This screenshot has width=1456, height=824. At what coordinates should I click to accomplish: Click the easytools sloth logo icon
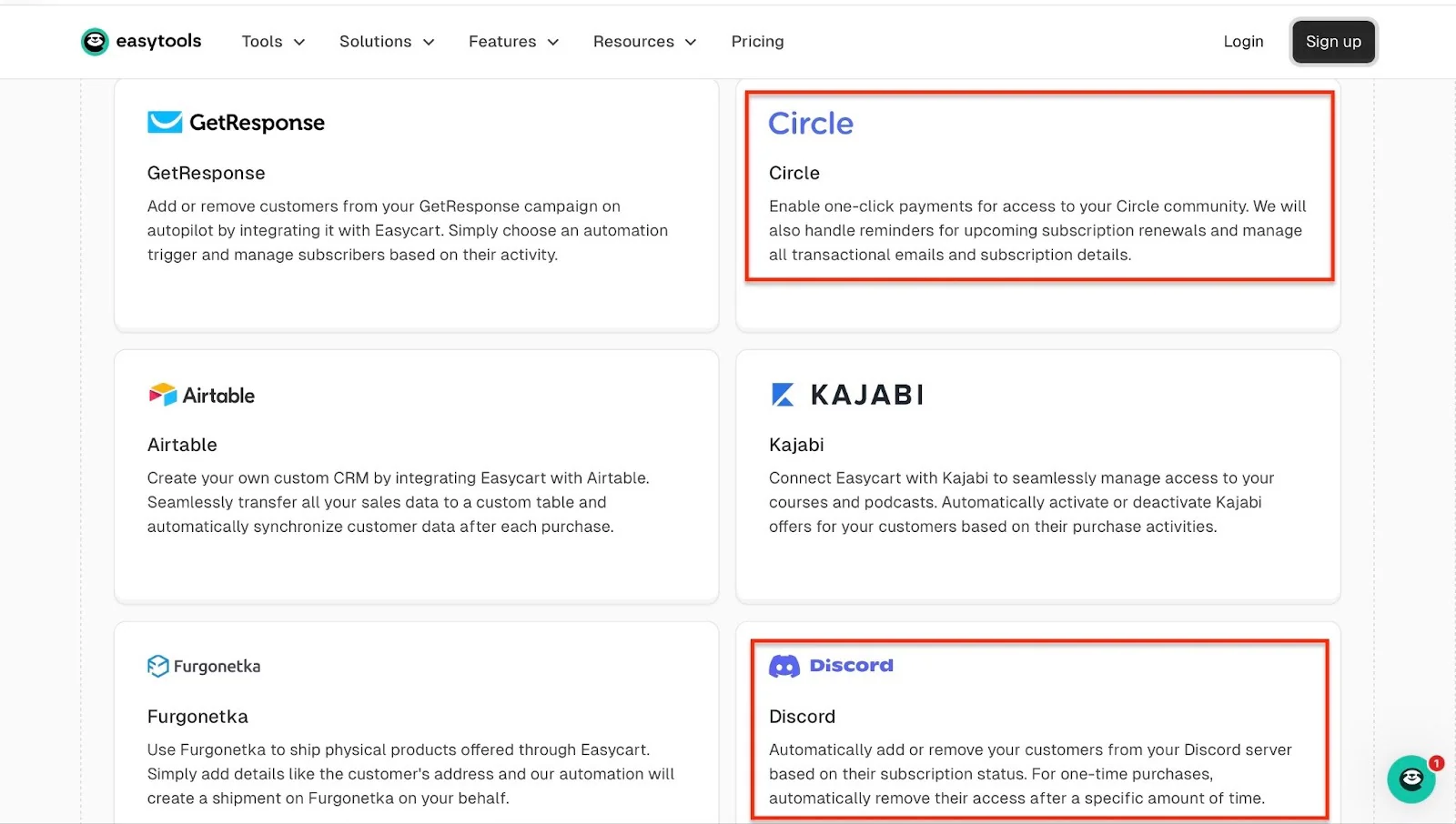[x=95, y=42]
